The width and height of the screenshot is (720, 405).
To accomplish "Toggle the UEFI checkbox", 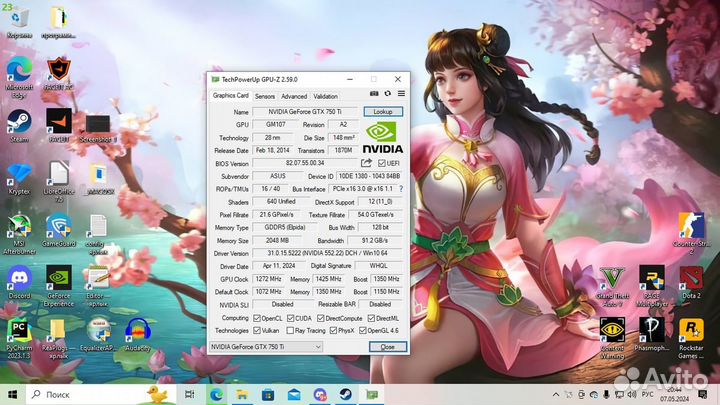I will [x=382, y=163].
